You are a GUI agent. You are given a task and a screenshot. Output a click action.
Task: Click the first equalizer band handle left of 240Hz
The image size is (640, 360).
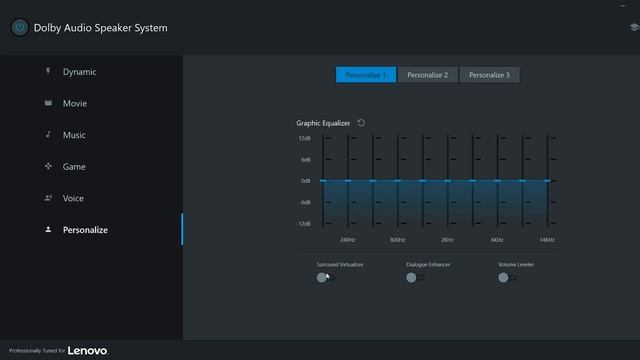click(x=323, y=180)
